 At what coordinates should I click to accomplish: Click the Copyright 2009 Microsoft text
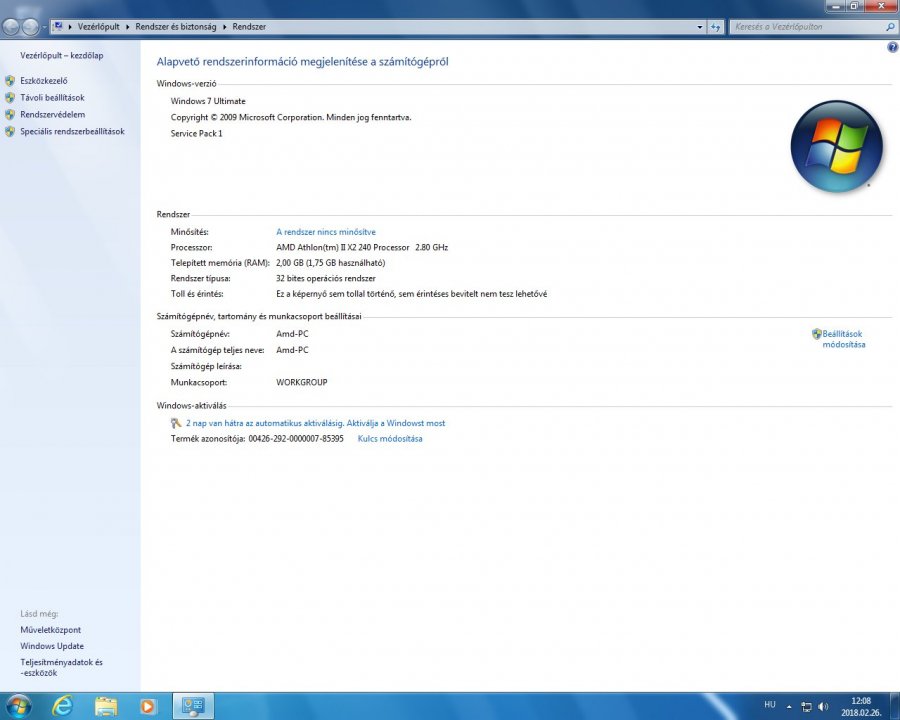click(291, 117)
